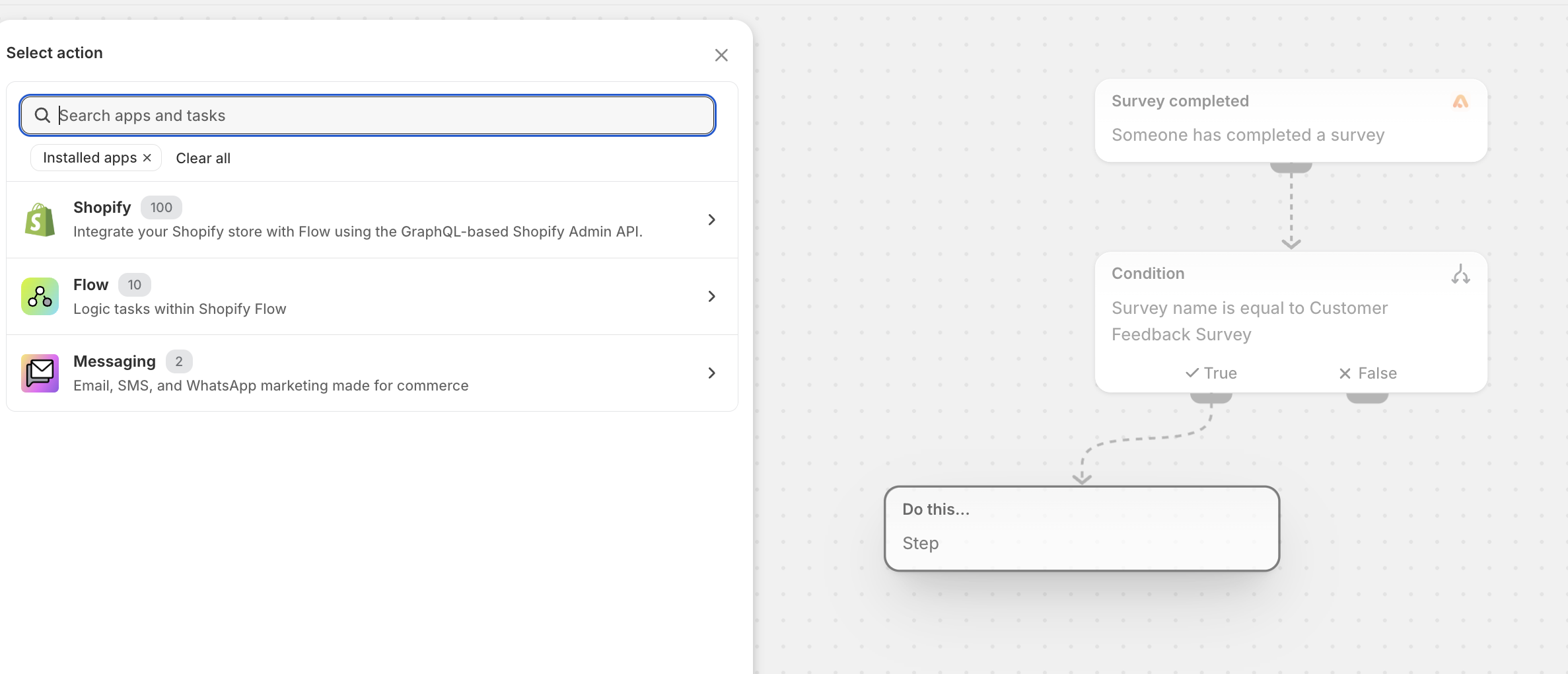The image size is (1568, 674).
Task: Click the branch icon on Condition card
Action: pos(1460,274)
